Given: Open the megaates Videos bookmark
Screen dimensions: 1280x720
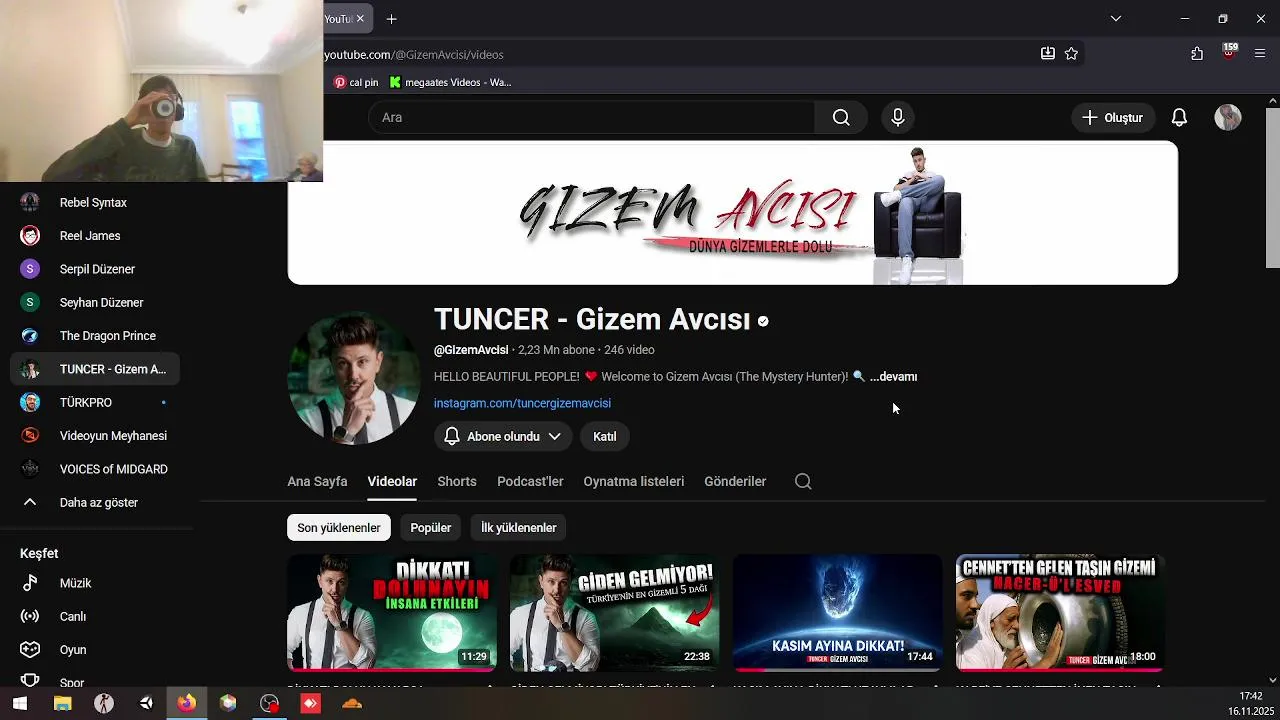Looking at the screenshot, I should pos(451,82).
